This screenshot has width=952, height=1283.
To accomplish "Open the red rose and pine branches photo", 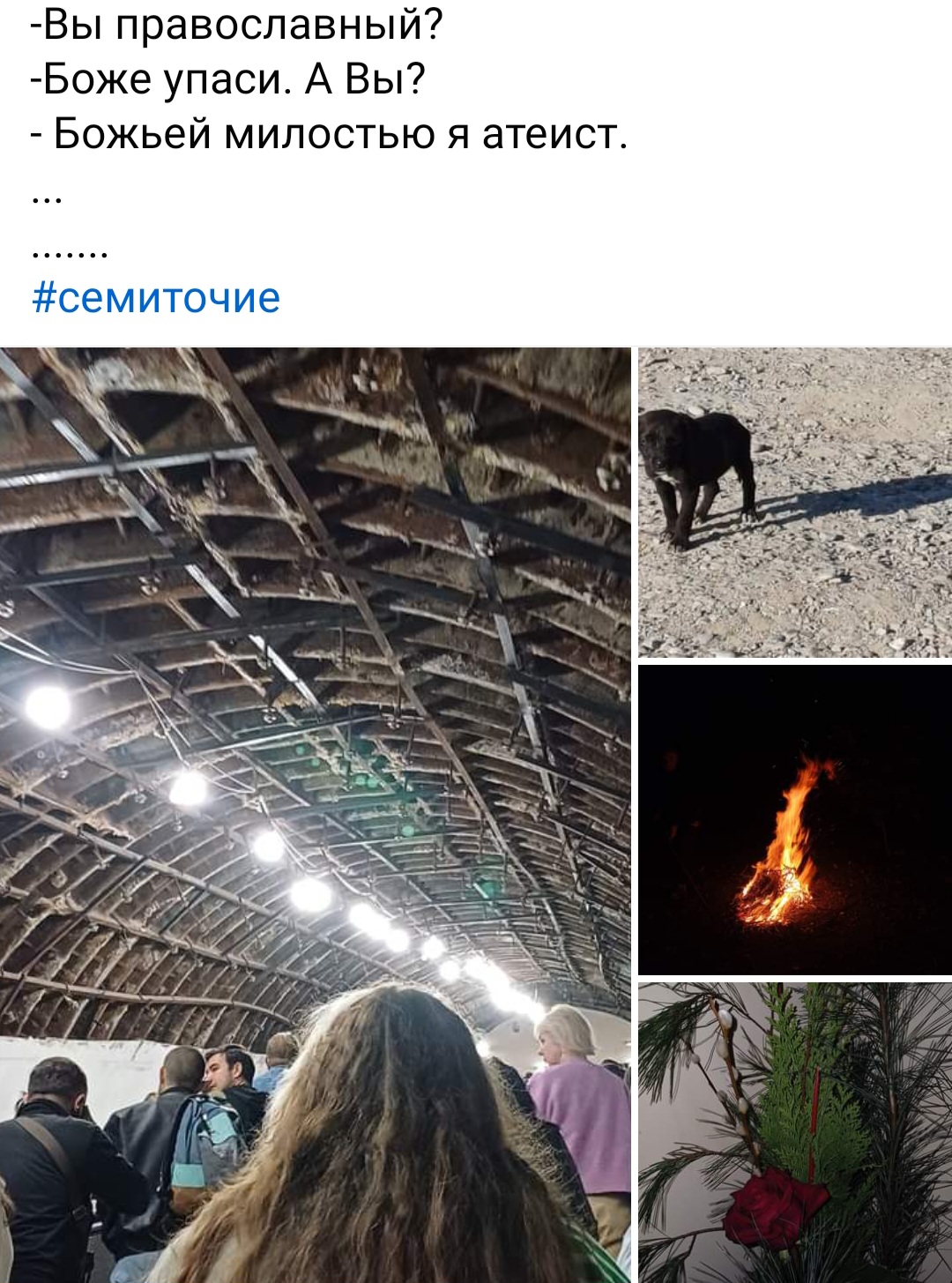I will [x=795, y=1133].
